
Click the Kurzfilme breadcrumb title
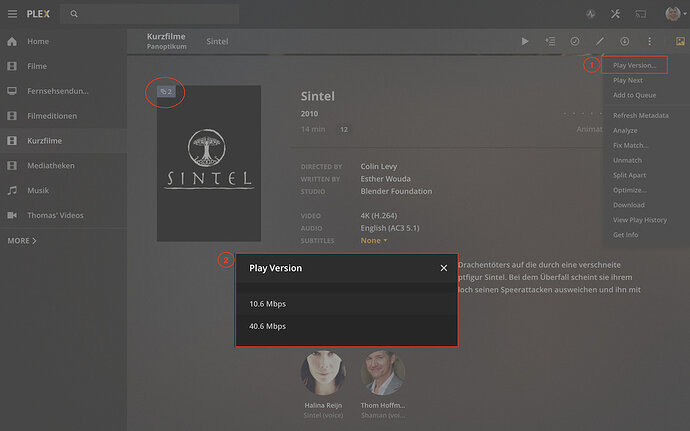(166, 37)
